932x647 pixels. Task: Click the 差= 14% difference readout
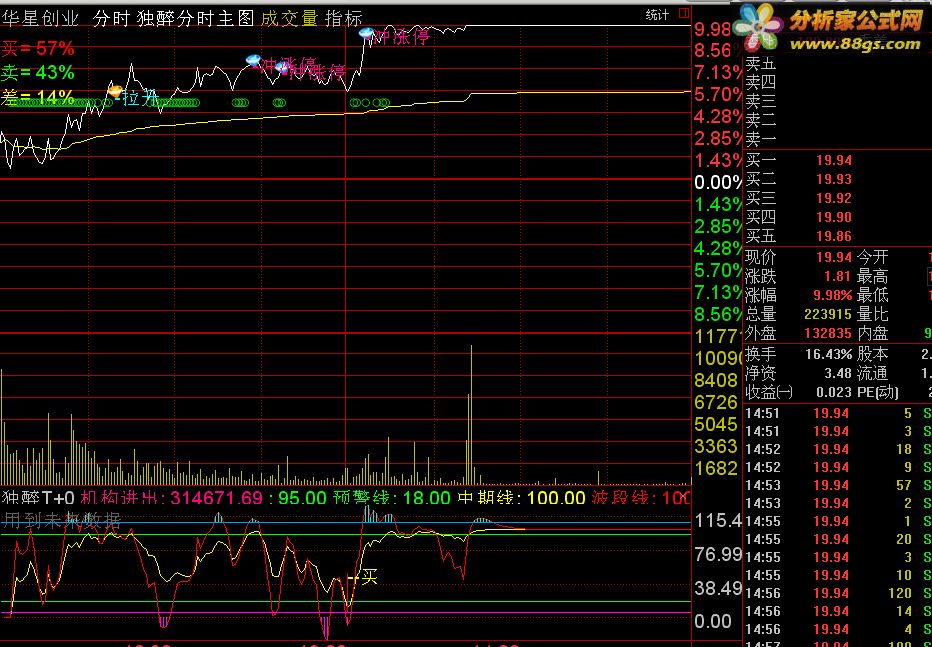[x=38, y=97]
